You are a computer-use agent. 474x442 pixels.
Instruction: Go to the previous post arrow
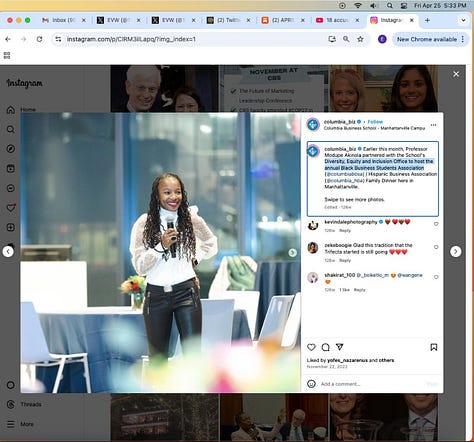(8, 251)
